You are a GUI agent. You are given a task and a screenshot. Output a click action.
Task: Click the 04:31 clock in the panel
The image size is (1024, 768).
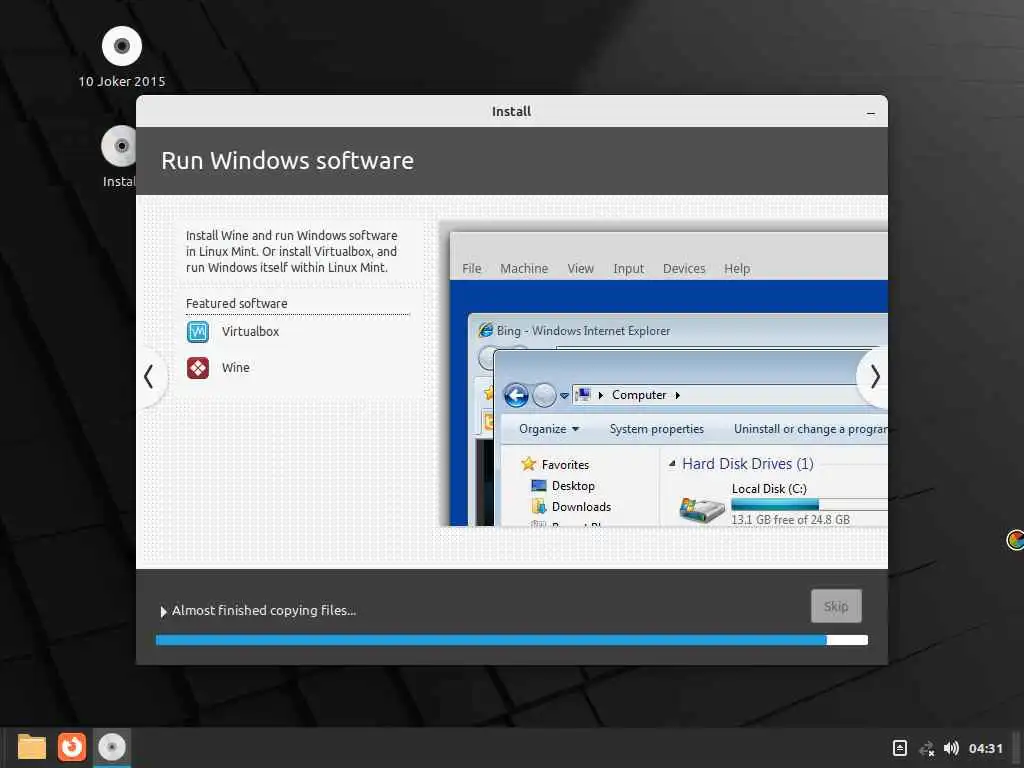985,748
